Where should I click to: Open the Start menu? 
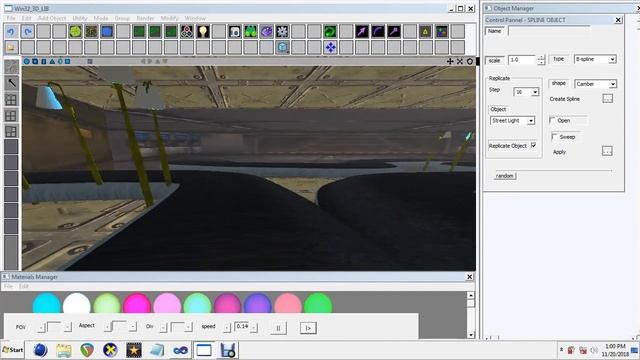coord(13,350)
